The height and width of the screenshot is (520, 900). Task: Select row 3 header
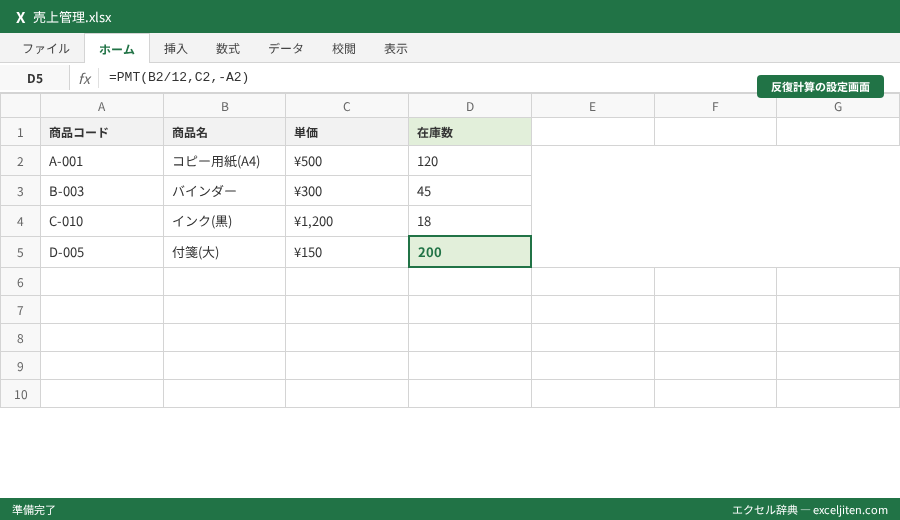coord(20,191)
